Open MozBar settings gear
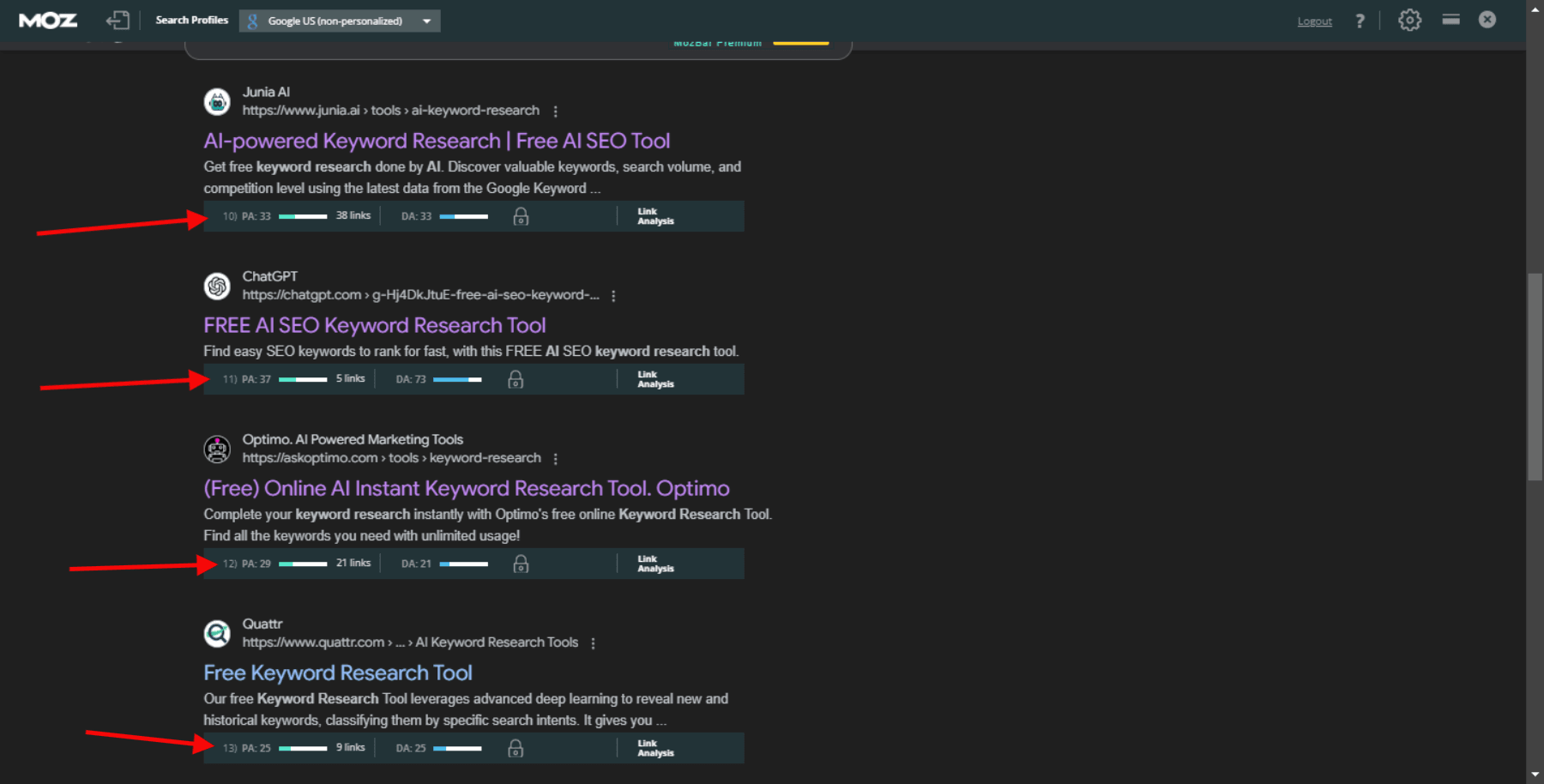 click(1409, 20)
